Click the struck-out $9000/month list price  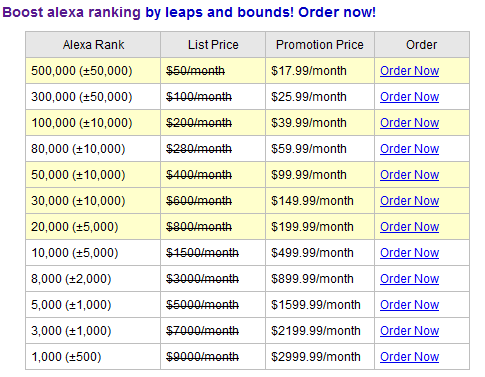(202, 357)
